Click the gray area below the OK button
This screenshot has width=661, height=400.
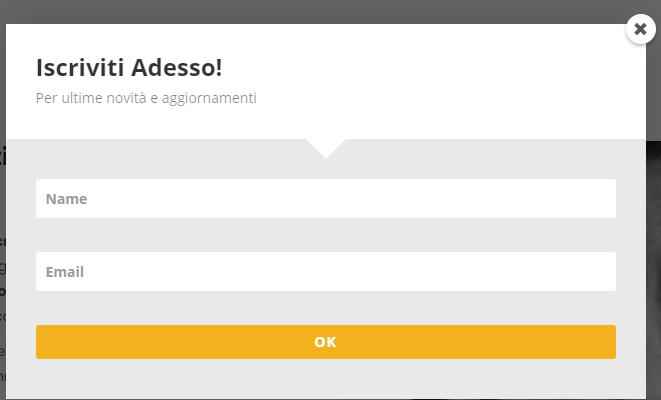pyautogui.click(x=325, y=380)
